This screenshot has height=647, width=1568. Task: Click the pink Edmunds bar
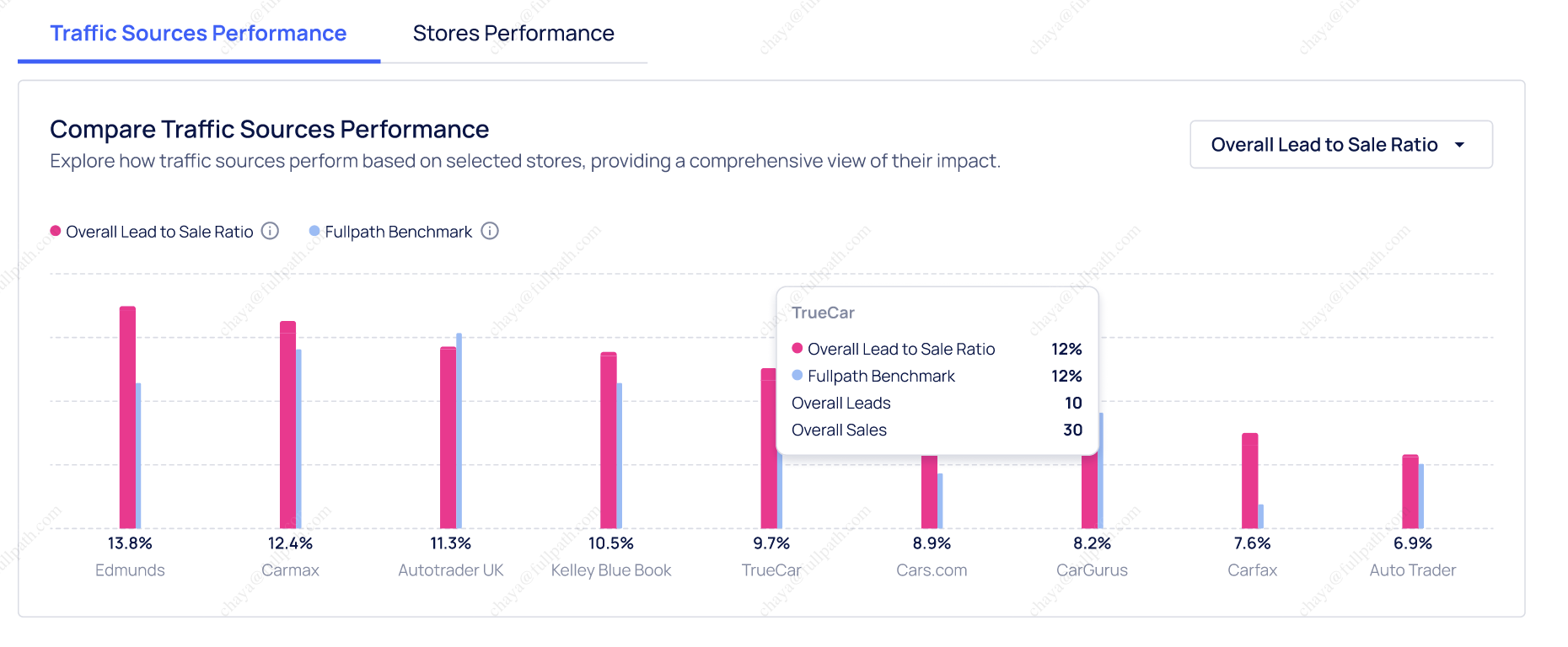pyautogui.click(x=127, y=417)
